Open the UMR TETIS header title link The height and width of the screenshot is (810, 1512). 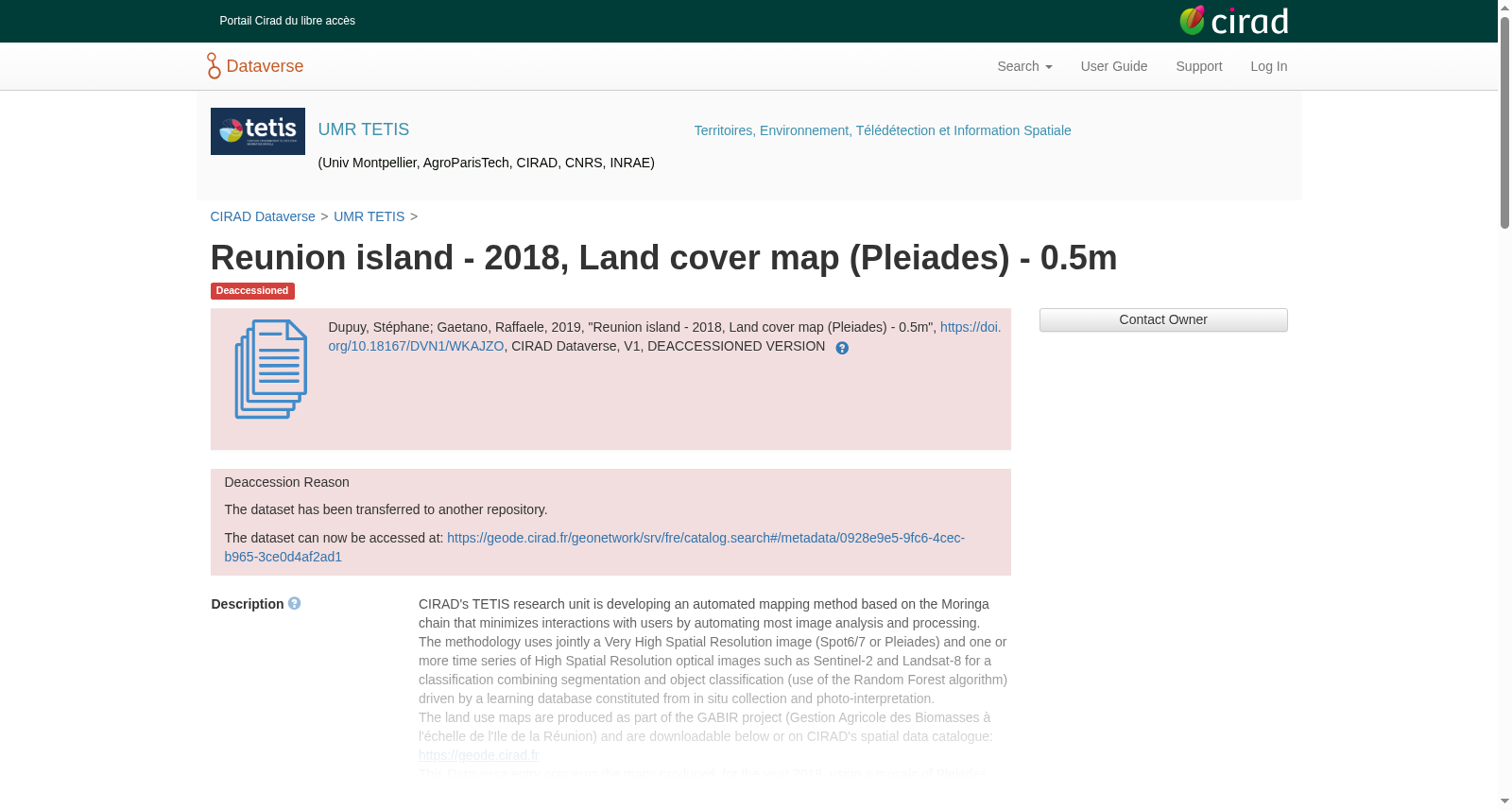(364, 129)
